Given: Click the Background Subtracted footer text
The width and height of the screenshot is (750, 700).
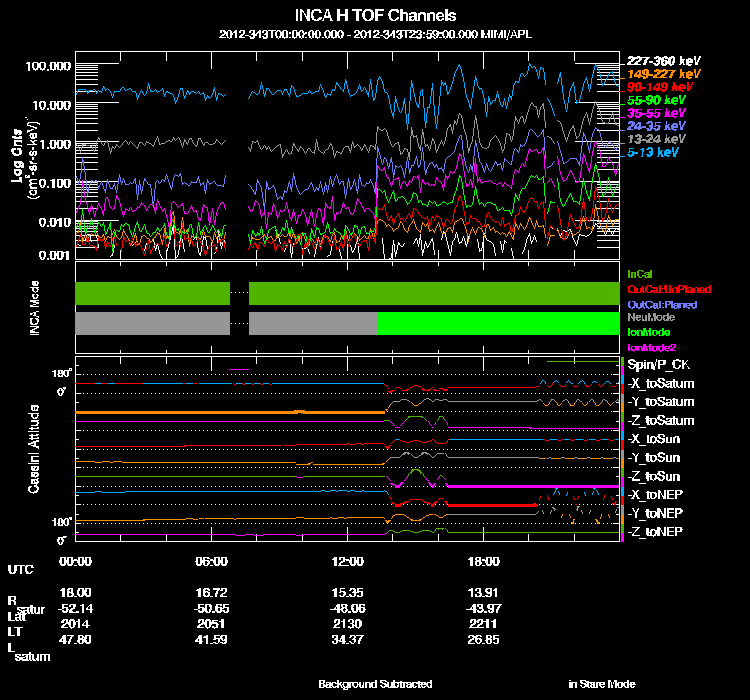Looking at the screenshot, I should (x=375, y=684).
